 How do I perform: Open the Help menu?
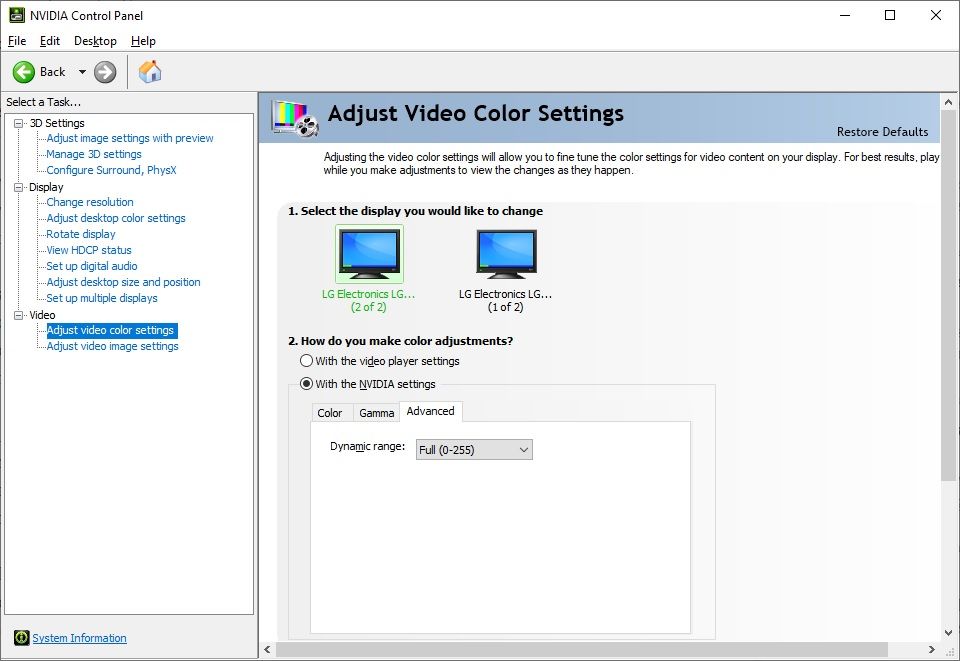coord(143,41)
